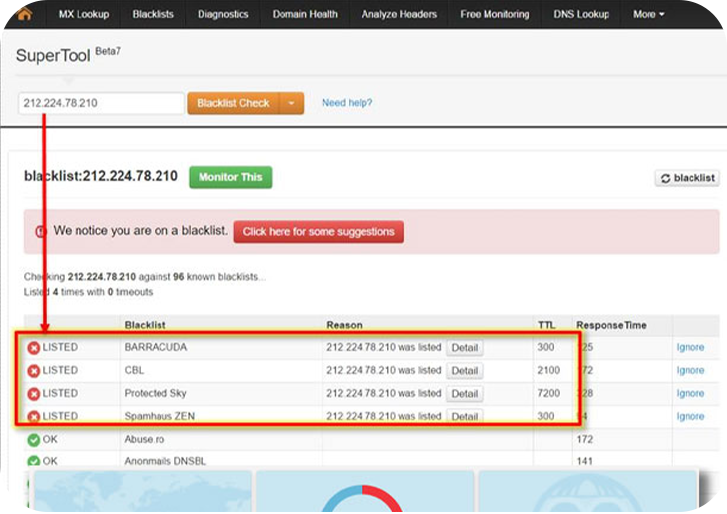Refresh using the blacklist button
This screenshot has height=514, width=727.
click(687, 178)
